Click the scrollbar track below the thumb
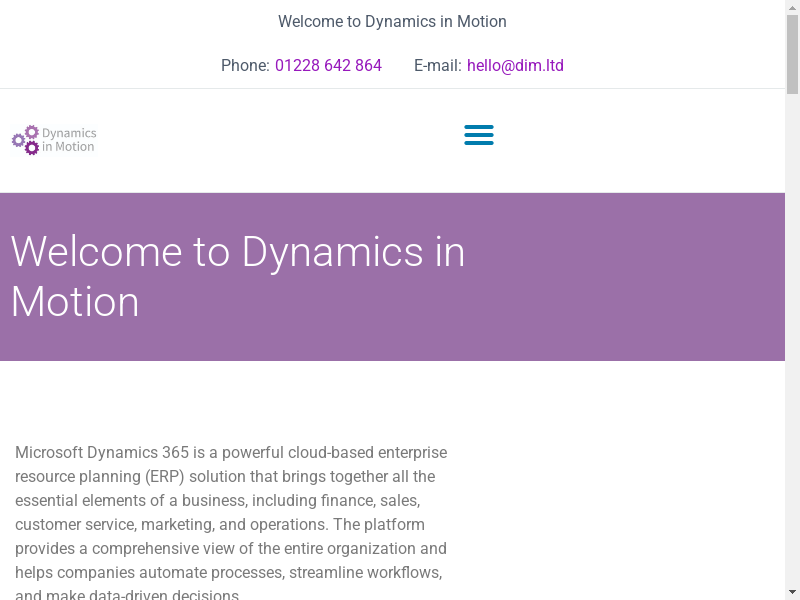 792,350
